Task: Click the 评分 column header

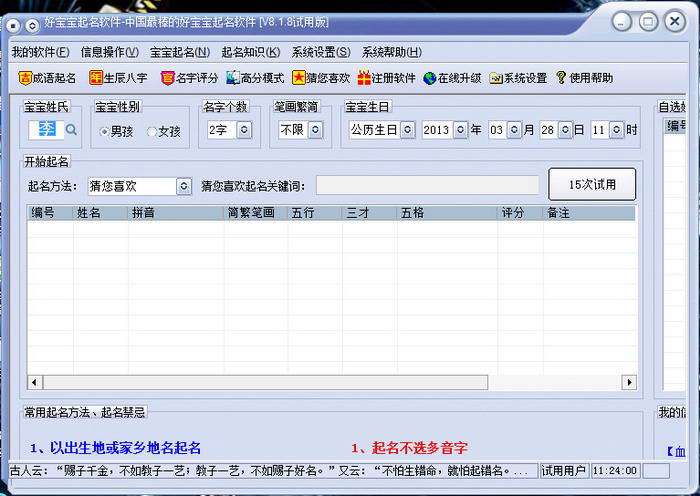Action: tap(521, 213)
